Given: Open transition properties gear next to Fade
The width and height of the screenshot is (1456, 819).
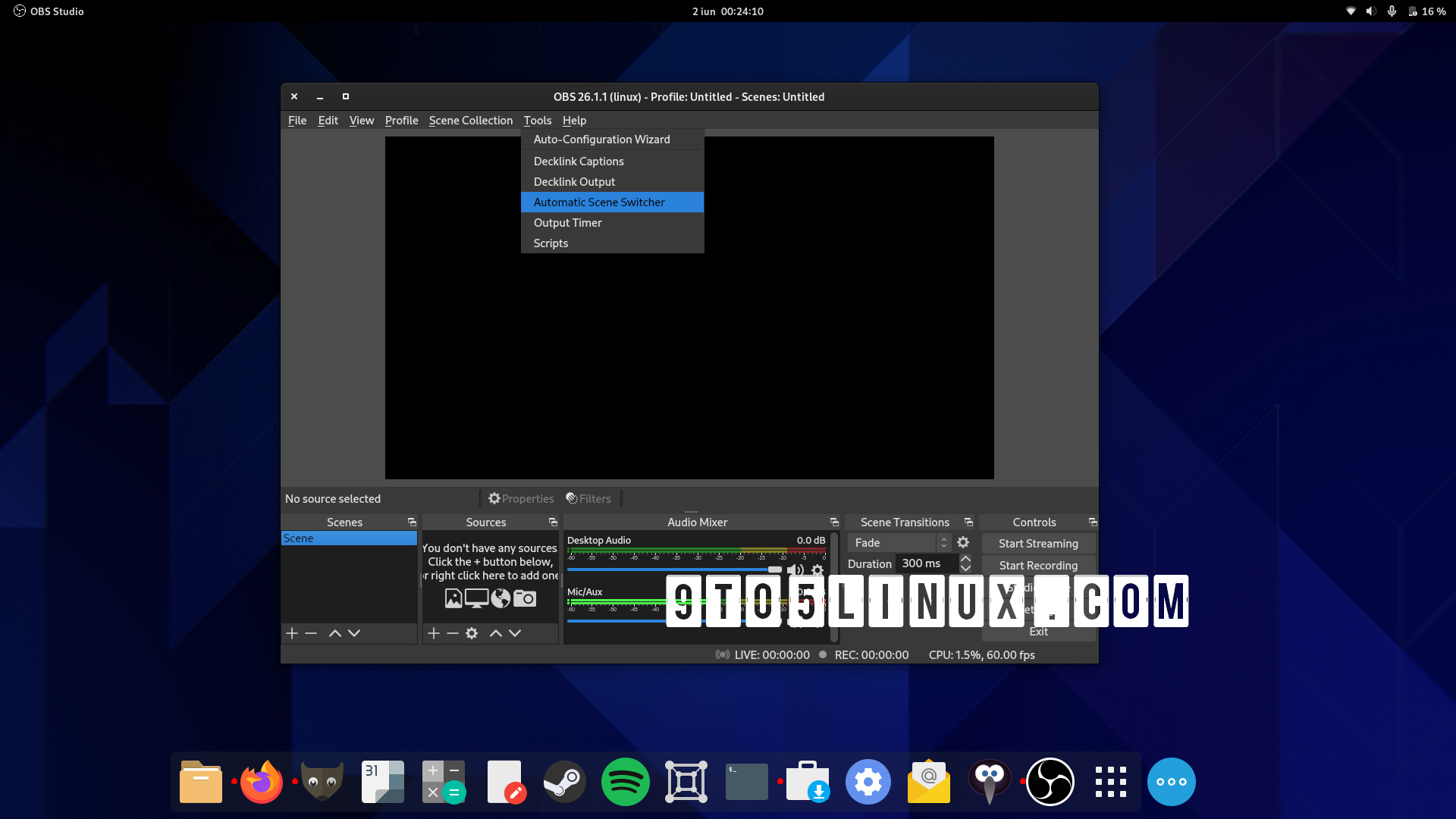Looking at the screenshot, I should click(x=963, y=542).
